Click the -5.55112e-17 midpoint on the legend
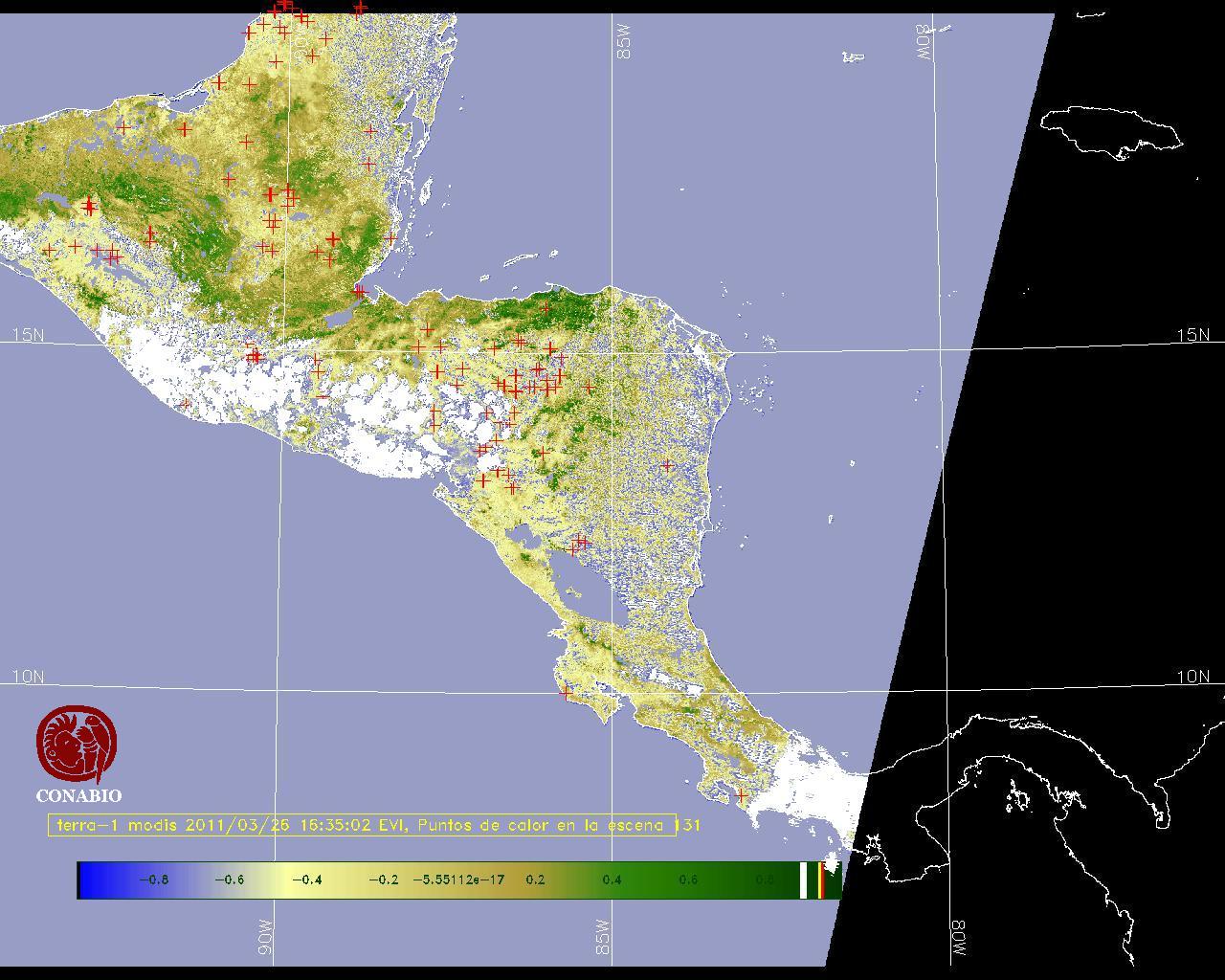Image resolution: width=1225 pixels, height=980 pixels. coord(458,880)
